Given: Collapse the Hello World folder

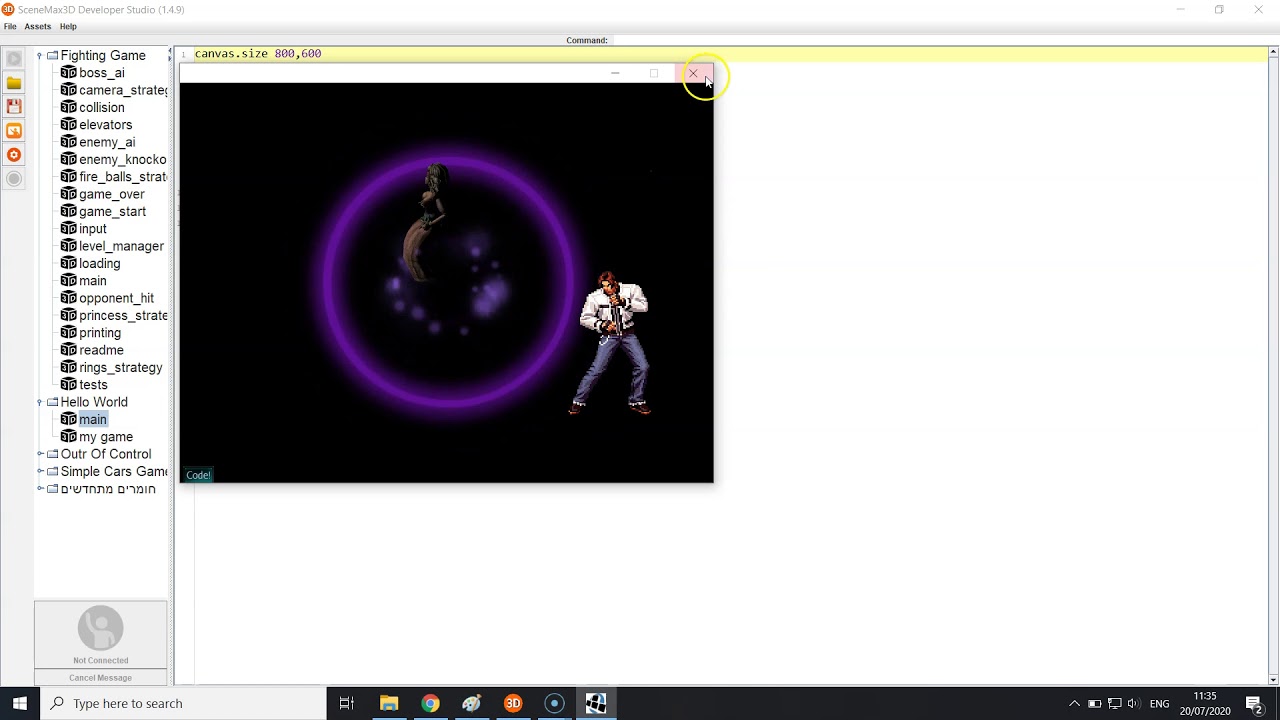Looking at the screenshot, I should coord(40,402).
